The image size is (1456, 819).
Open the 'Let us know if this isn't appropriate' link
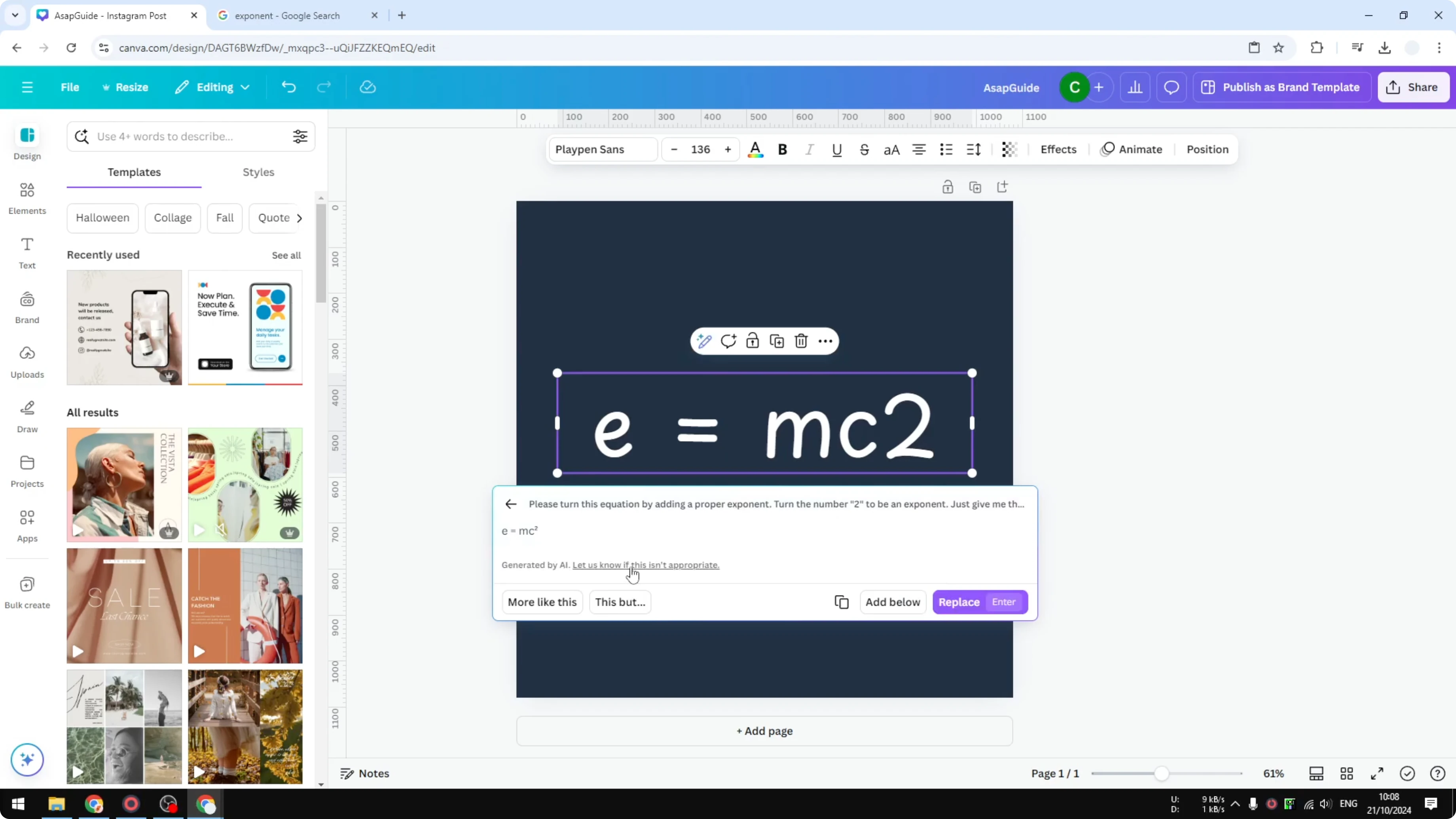[645, 565]
